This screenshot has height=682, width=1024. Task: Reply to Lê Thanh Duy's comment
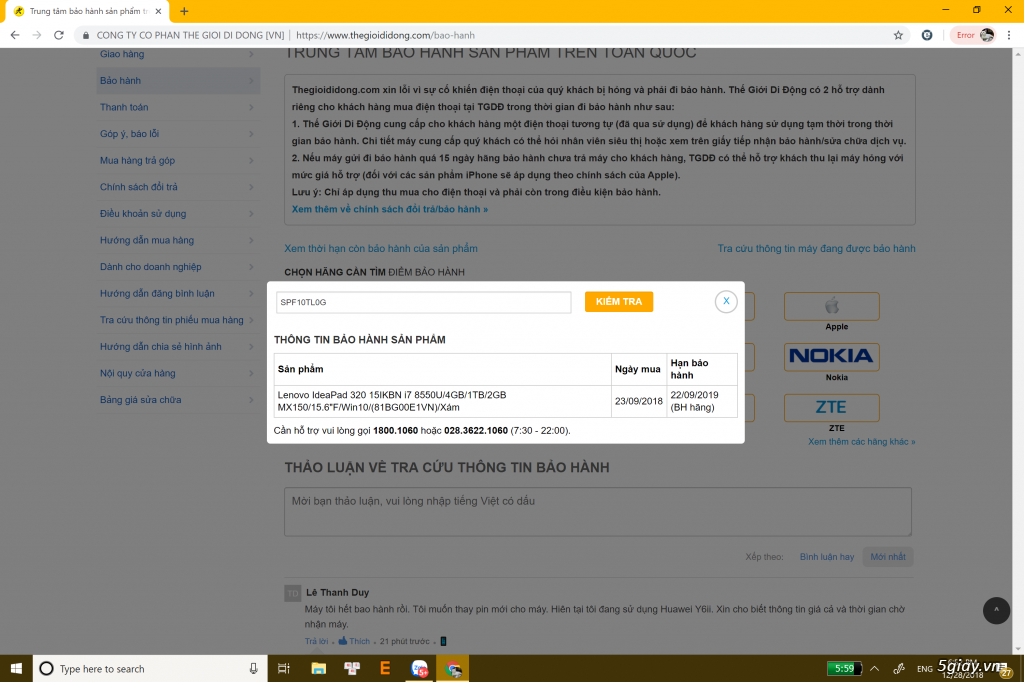click(316, 641)
